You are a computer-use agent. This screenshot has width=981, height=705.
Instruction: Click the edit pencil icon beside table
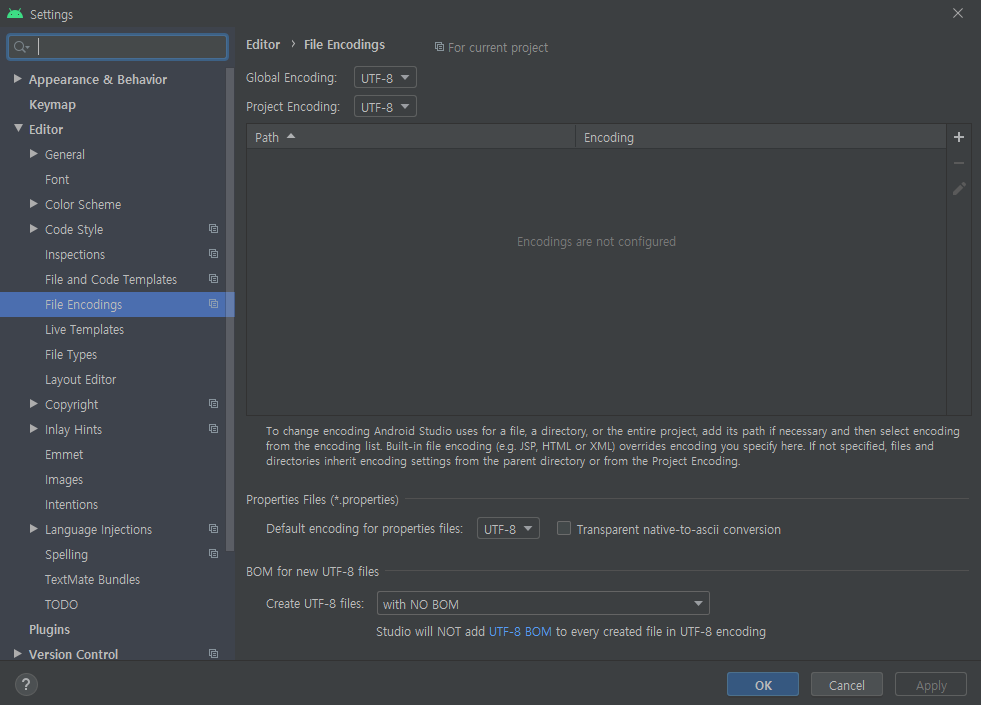pyautogui.click(x=958, y=189)
